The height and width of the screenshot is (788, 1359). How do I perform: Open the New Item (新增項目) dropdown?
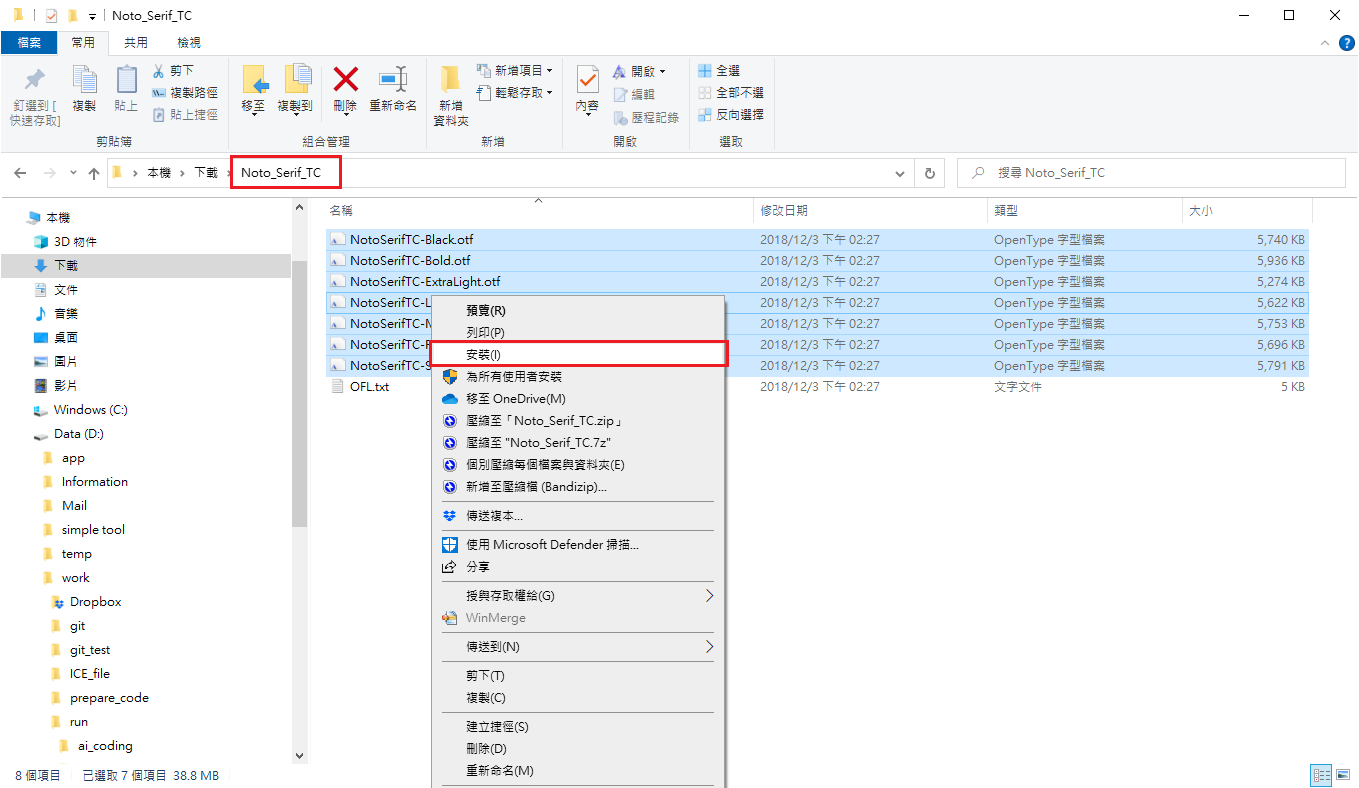pos(515,71)
